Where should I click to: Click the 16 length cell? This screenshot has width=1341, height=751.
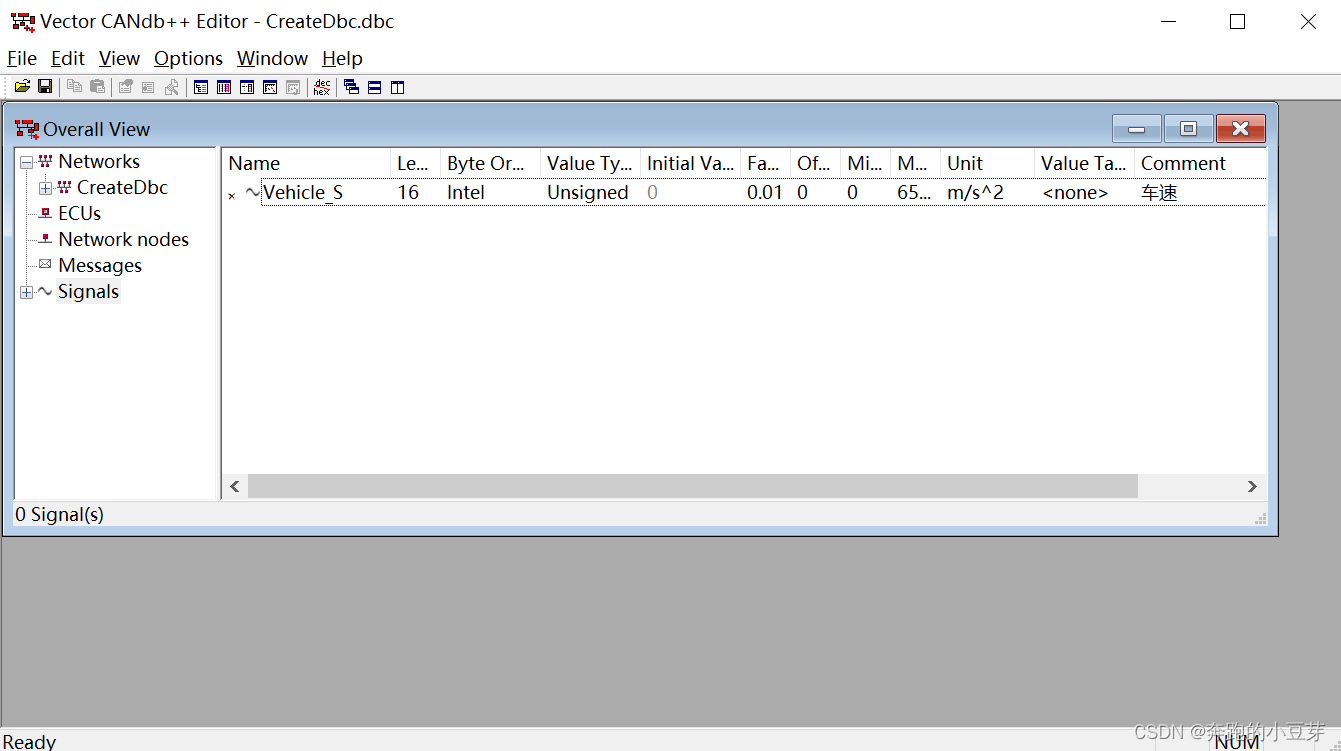(408, 192)
